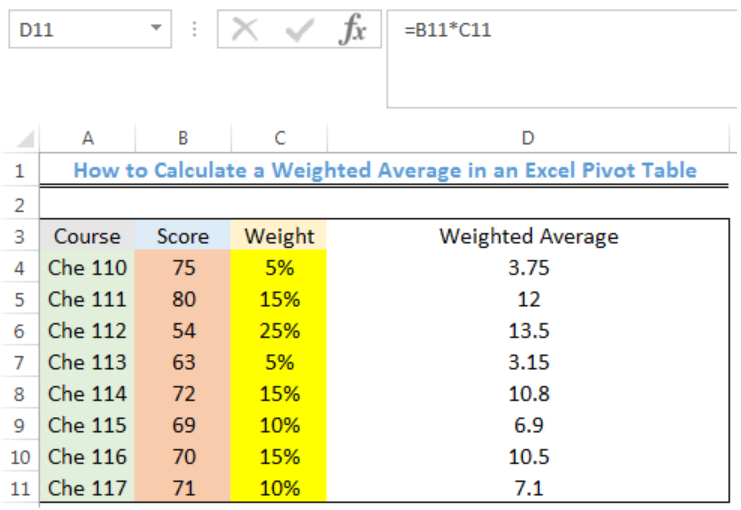Click the formula bar text =B11*C11
Image resolution: width=741 pixels, height=510 pixels.
pos(448,30)
